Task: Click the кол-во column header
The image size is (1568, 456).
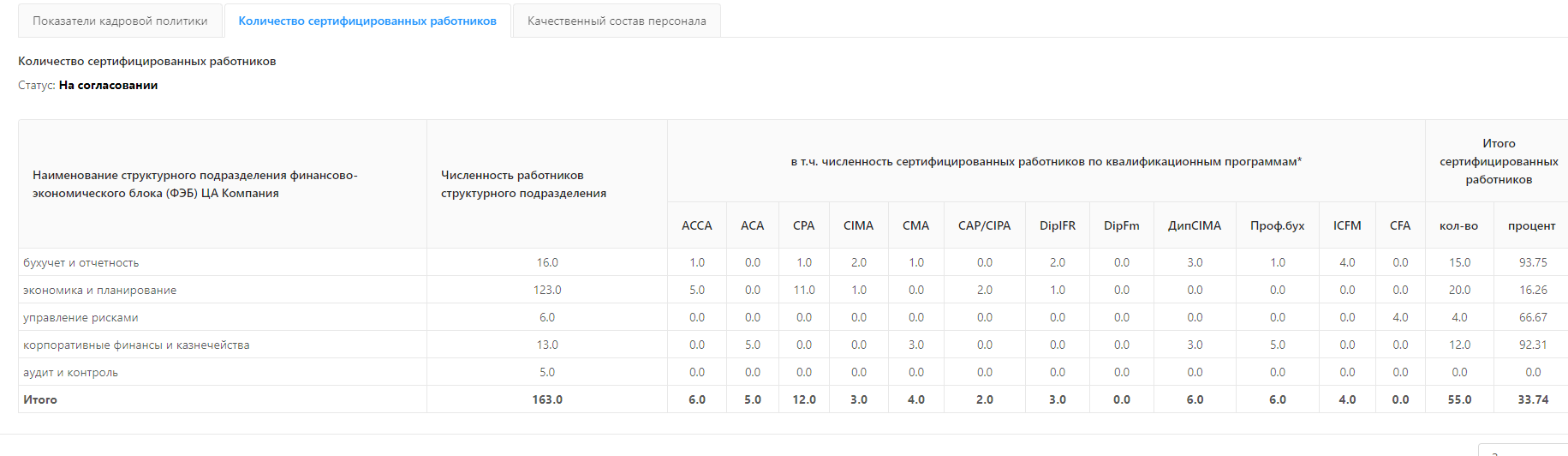Action: (1459, 225)
